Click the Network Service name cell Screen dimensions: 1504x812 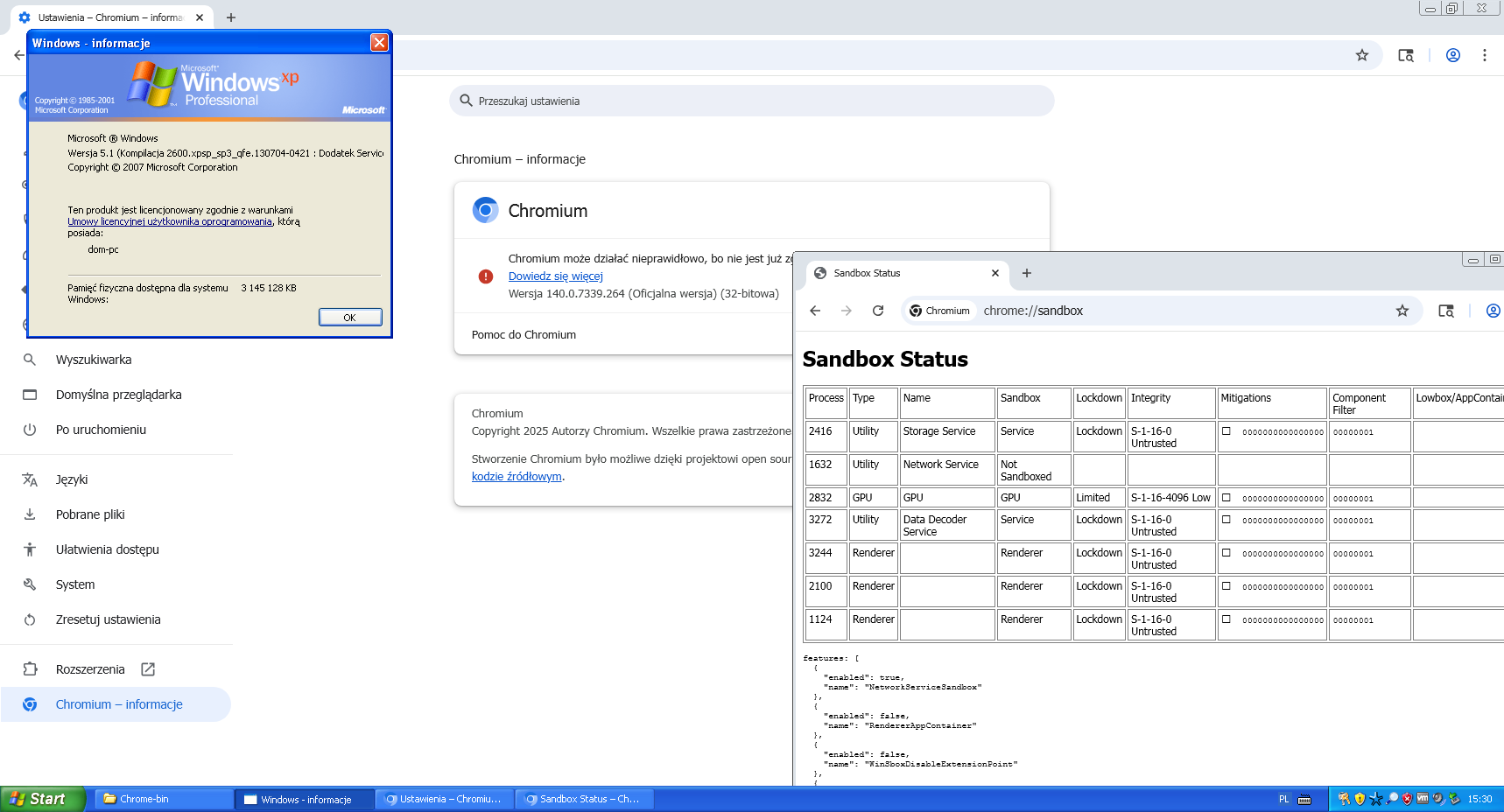click(947, 471)
